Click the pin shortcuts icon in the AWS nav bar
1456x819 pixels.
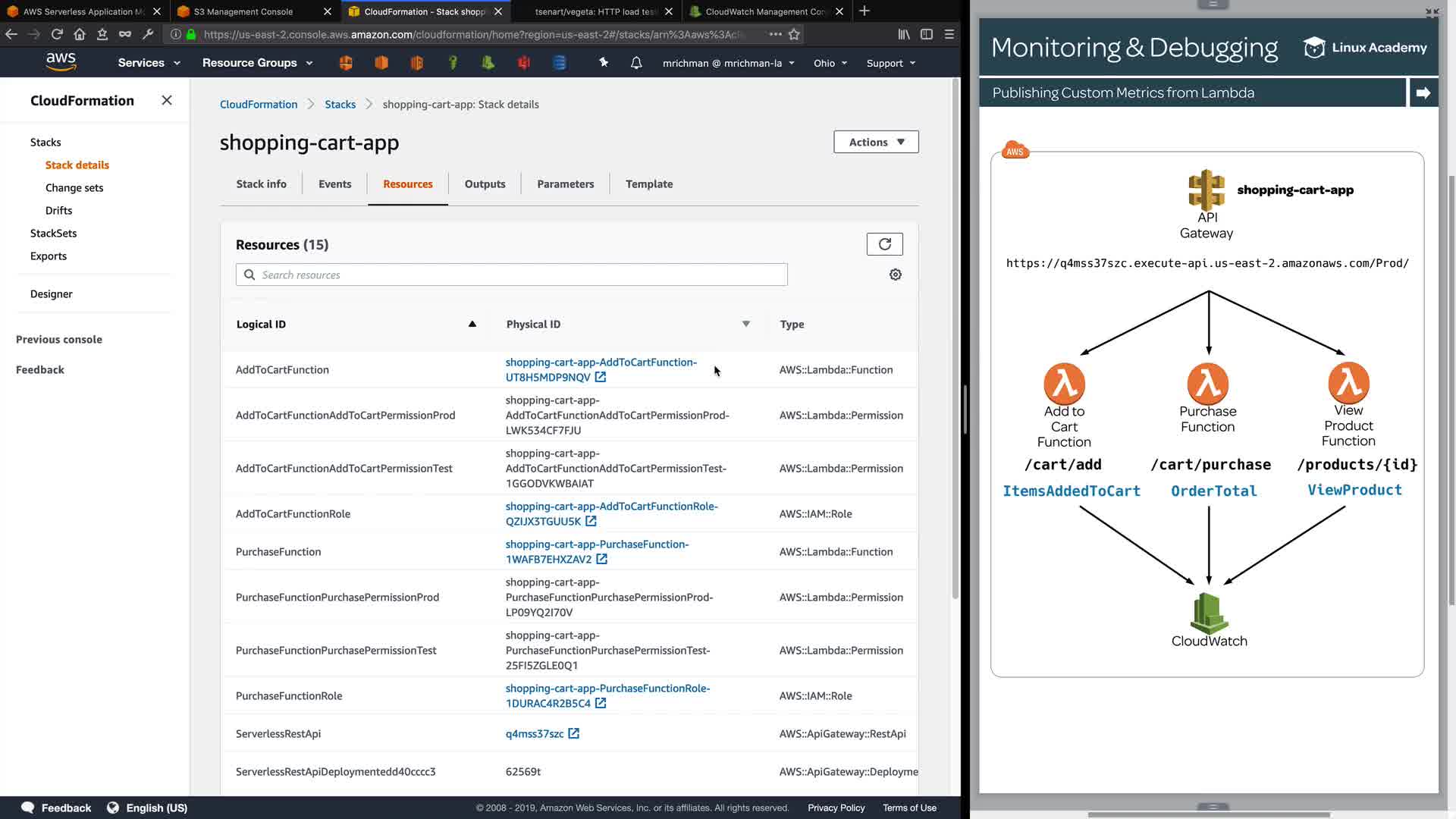pos(604,63)
